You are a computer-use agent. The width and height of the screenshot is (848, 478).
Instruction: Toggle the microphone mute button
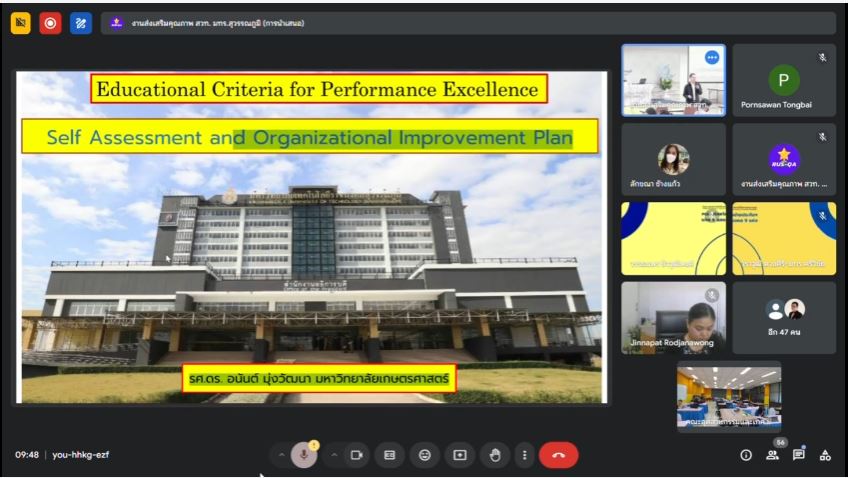click(304, 455)
